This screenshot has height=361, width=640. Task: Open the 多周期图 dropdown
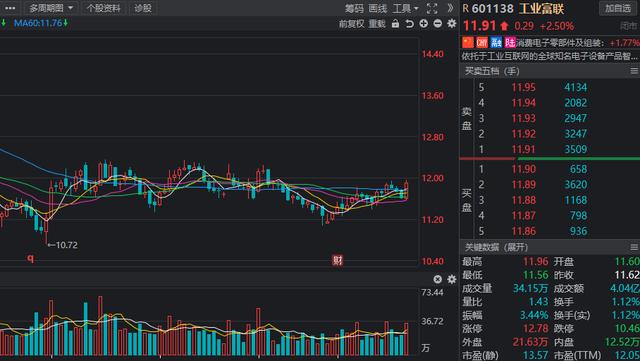51,8
